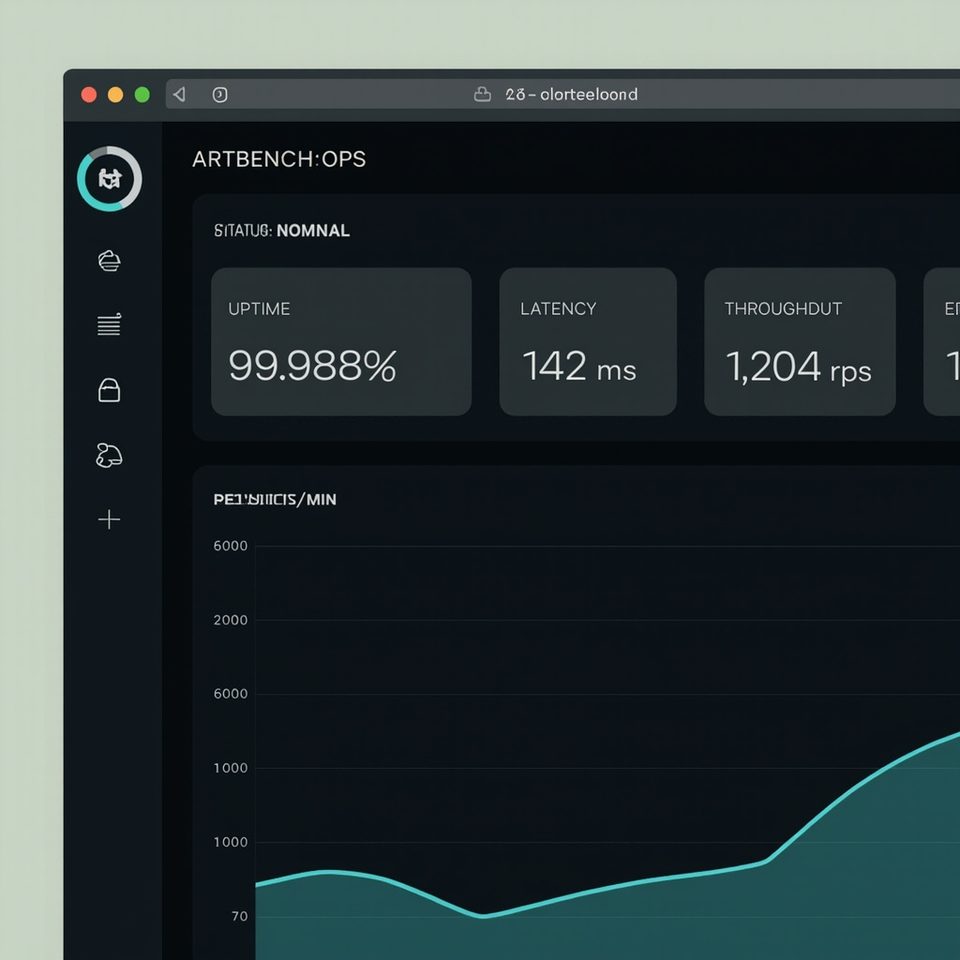Go back with the browser back arrow

coord(179,94)
